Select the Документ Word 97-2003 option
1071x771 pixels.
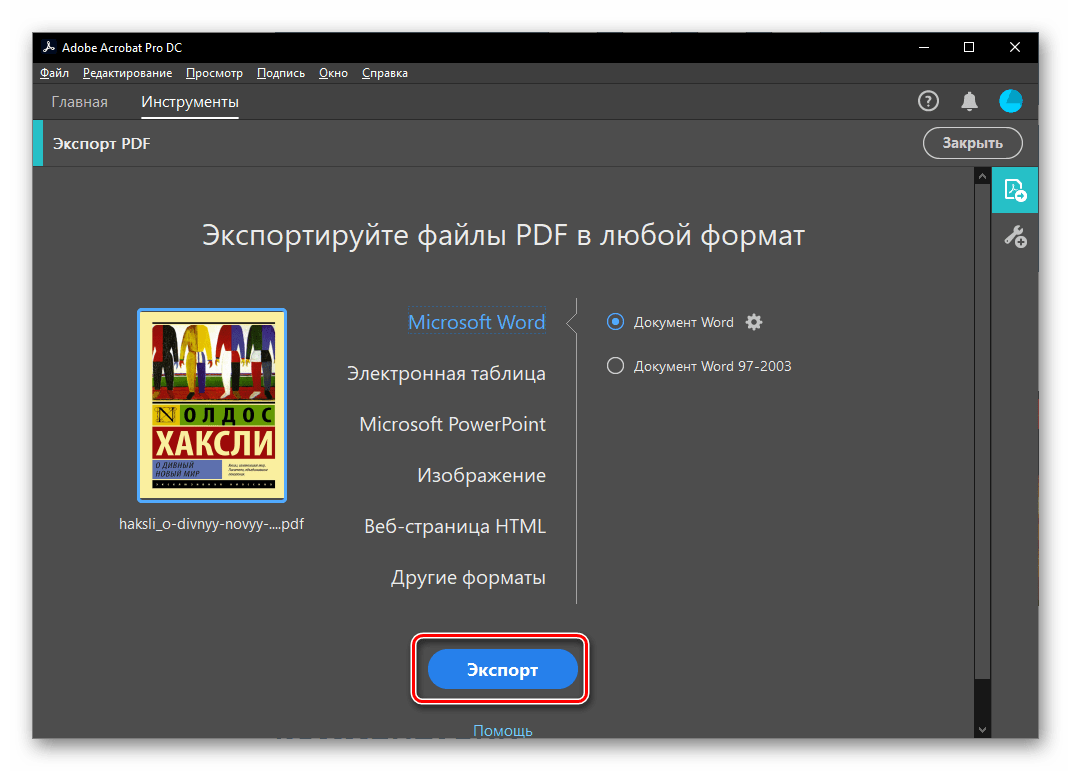[x=615, y=366]
